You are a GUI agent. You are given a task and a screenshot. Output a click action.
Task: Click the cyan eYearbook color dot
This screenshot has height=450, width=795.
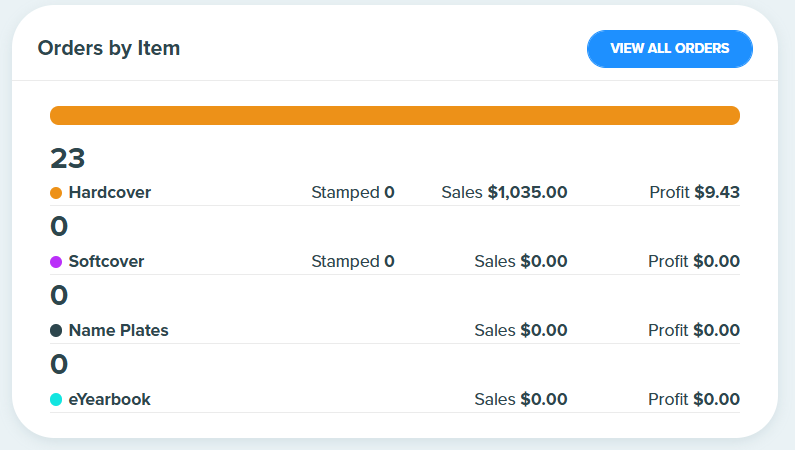click(56, 399)
